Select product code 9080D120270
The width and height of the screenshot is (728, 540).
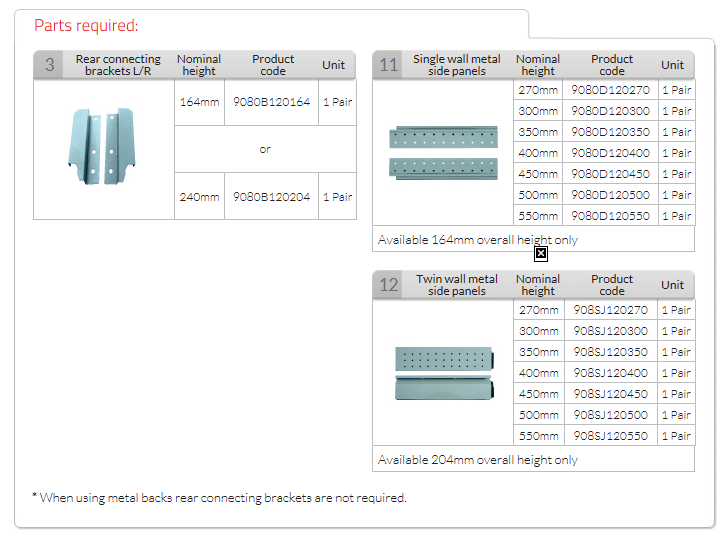[x=610, y=90]
